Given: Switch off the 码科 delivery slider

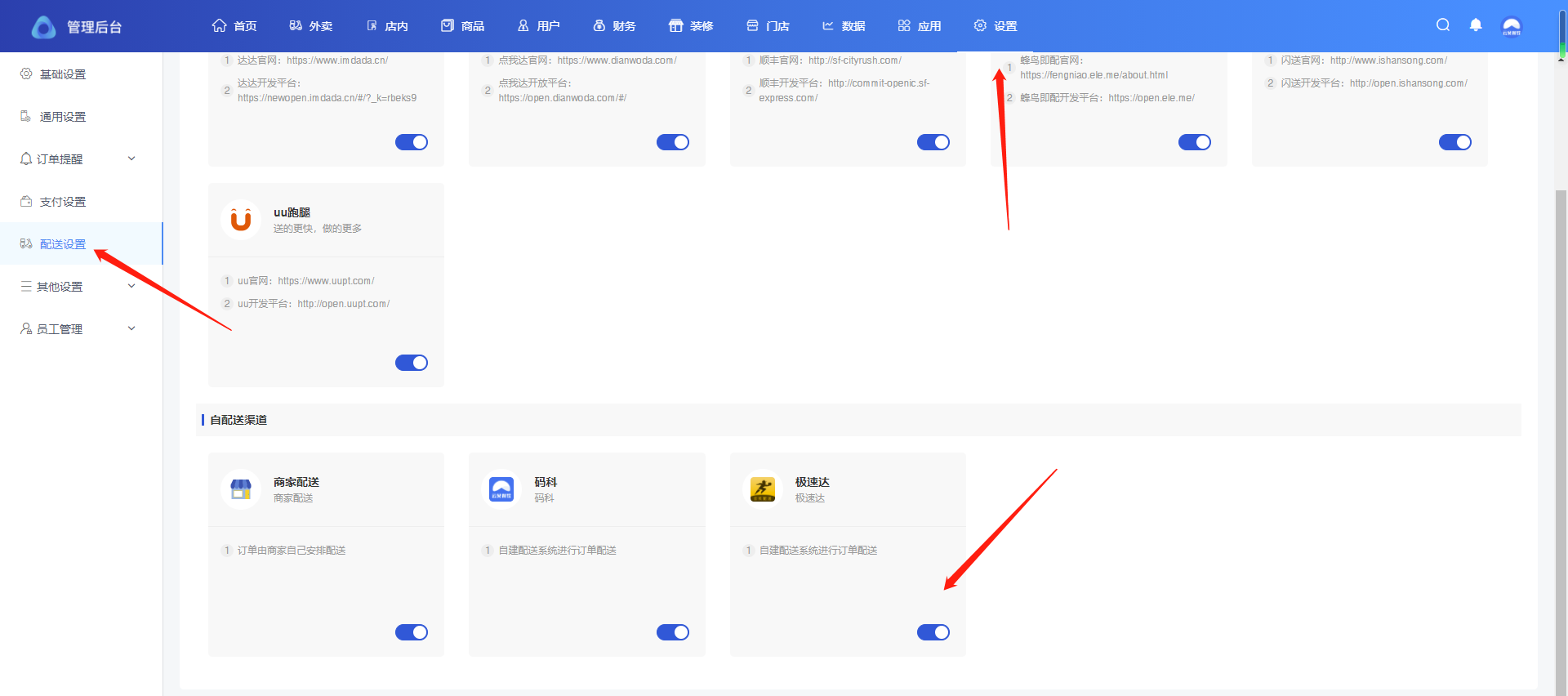Looking at the screenshot, I should pos(672,632).
